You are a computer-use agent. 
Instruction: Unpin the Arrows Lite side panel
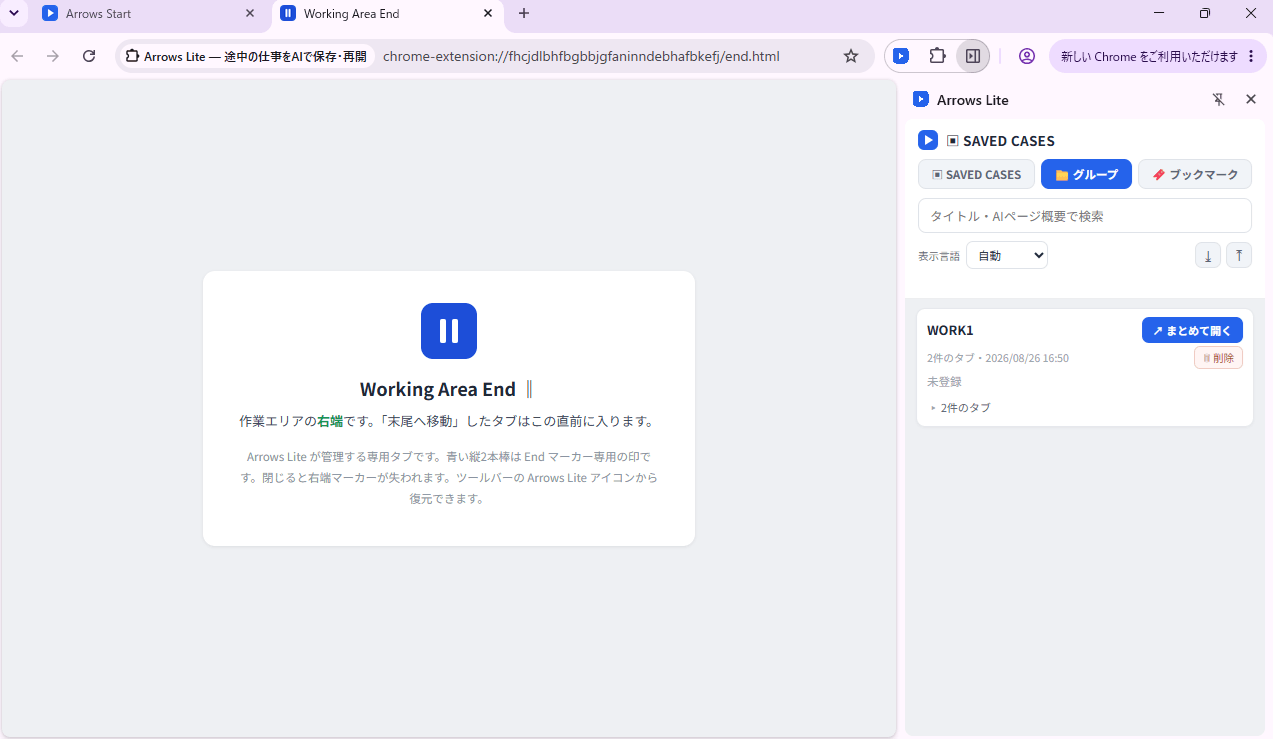(1218, 99)
